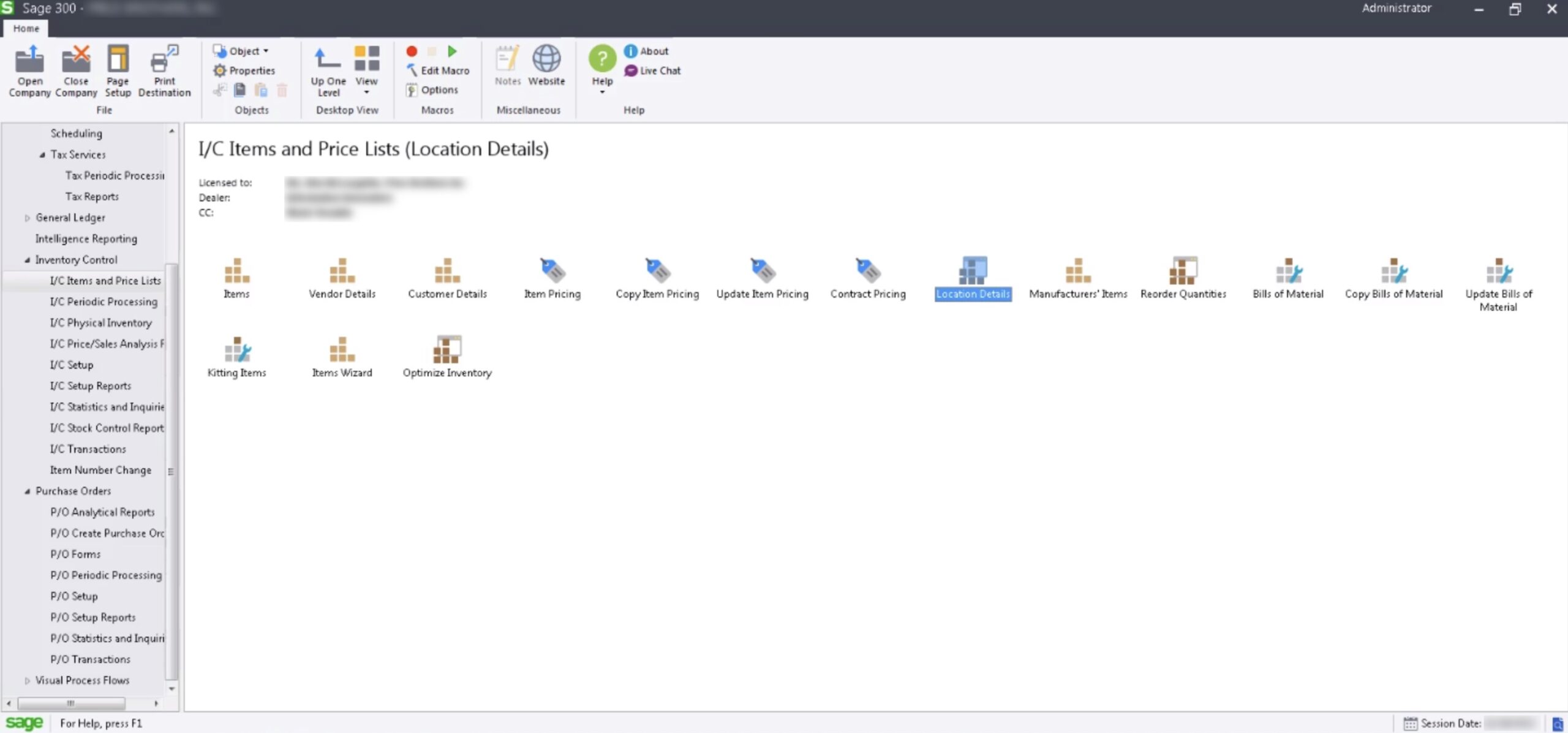
Task: Click the green run macro button
Action: pos(453,51)
